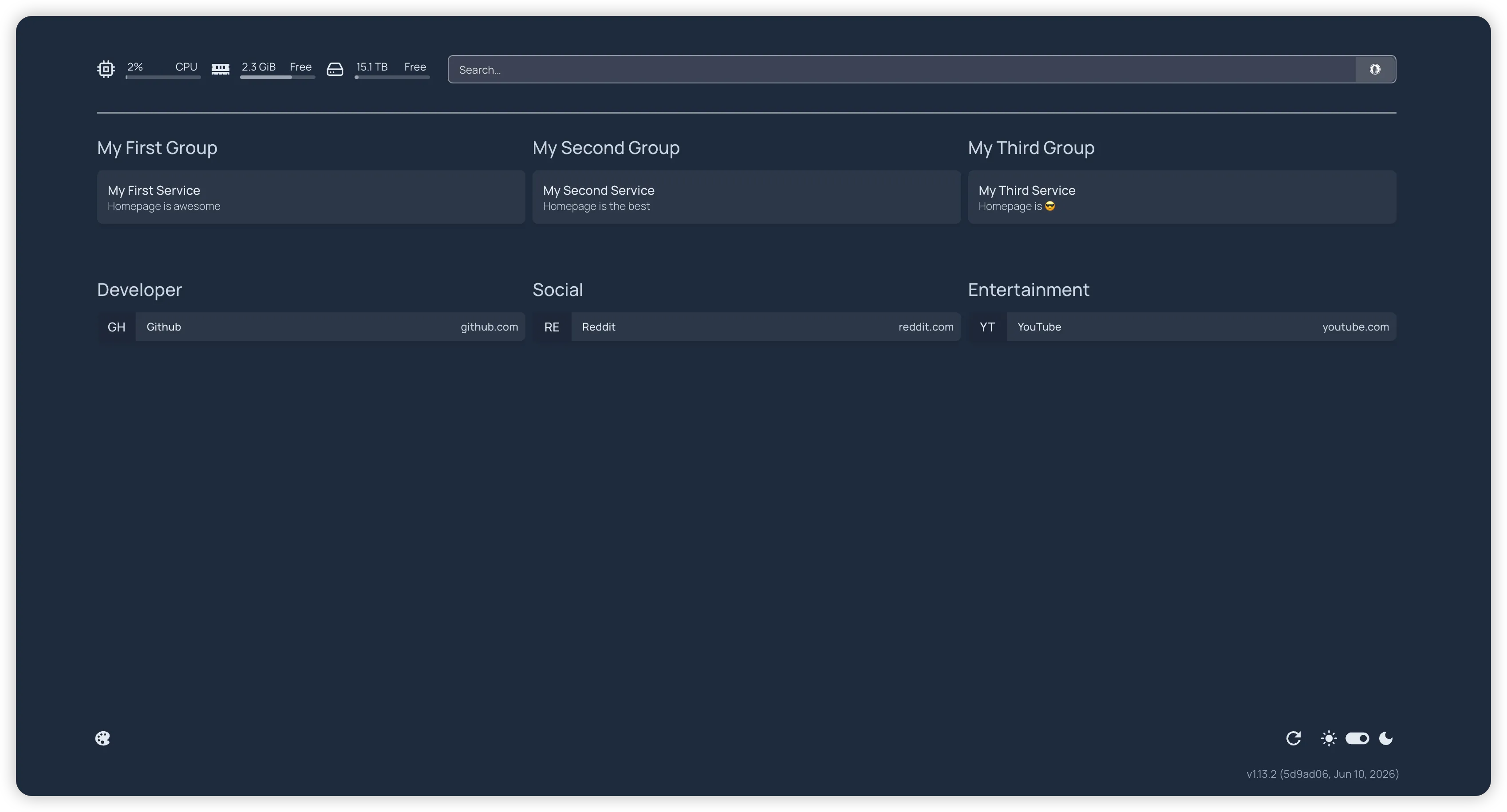Screen dimensions: 1507x812
Task: Click the CPU usage progress bar
Action: pyautogui.click(x=163, y=77)
